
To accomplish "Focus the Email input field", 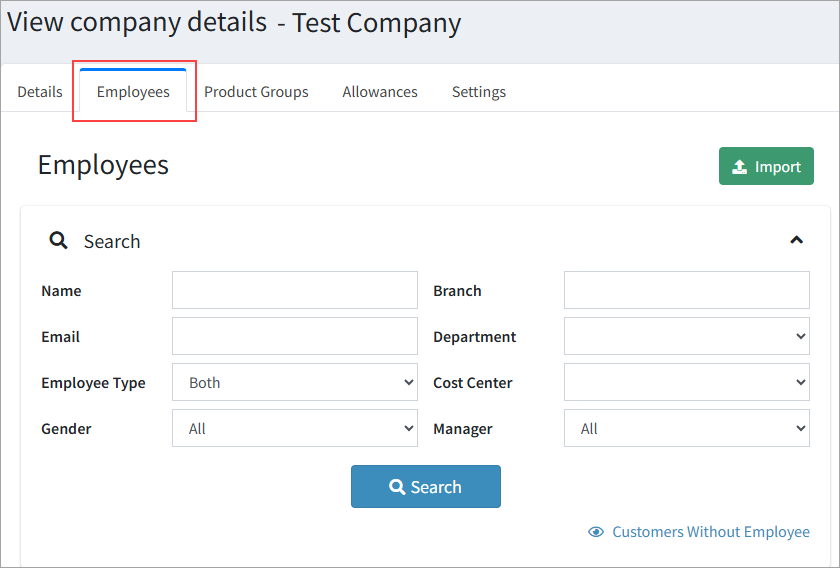I will pos(295,336).
